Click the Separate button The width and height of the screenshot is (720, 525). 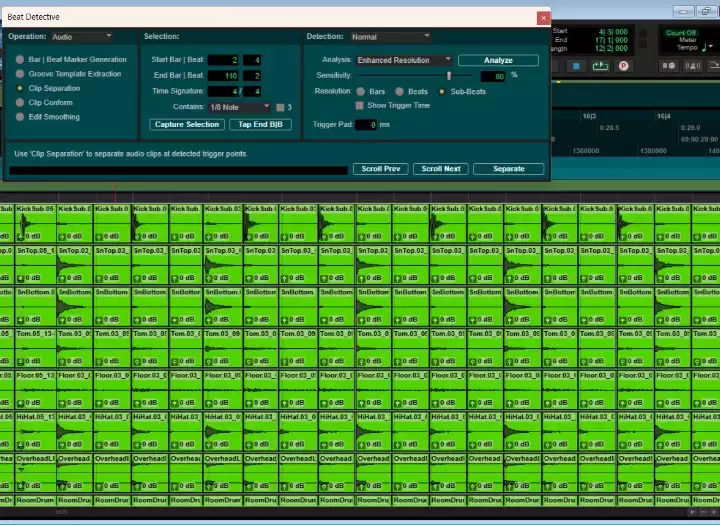pos(508,169)
